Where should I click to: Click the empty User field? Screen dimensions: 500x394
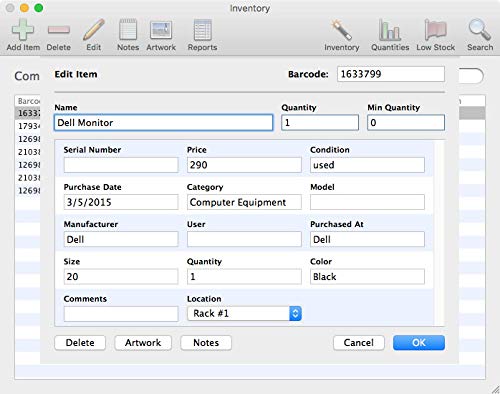coord(244,239)
